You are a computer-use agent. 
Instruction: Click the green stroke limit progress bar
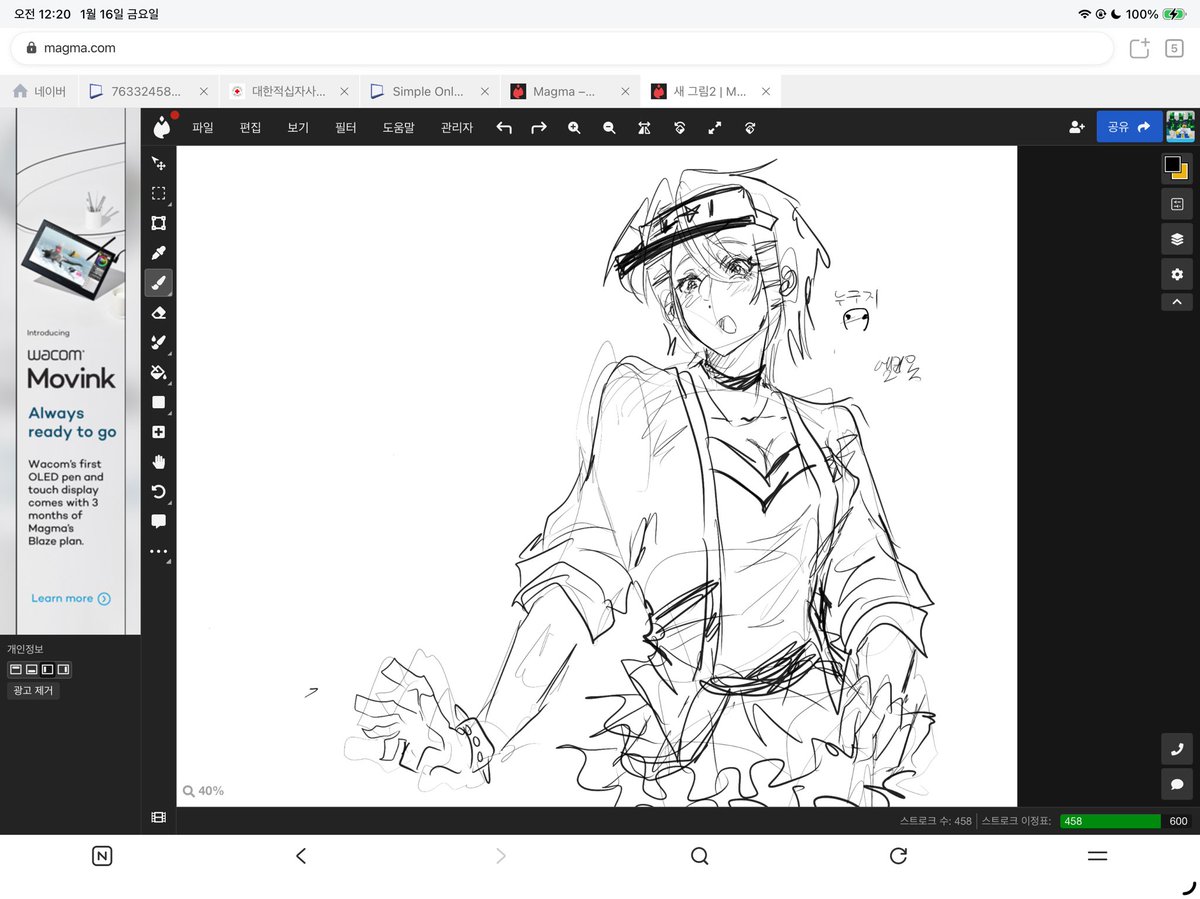pos(1110,821)
